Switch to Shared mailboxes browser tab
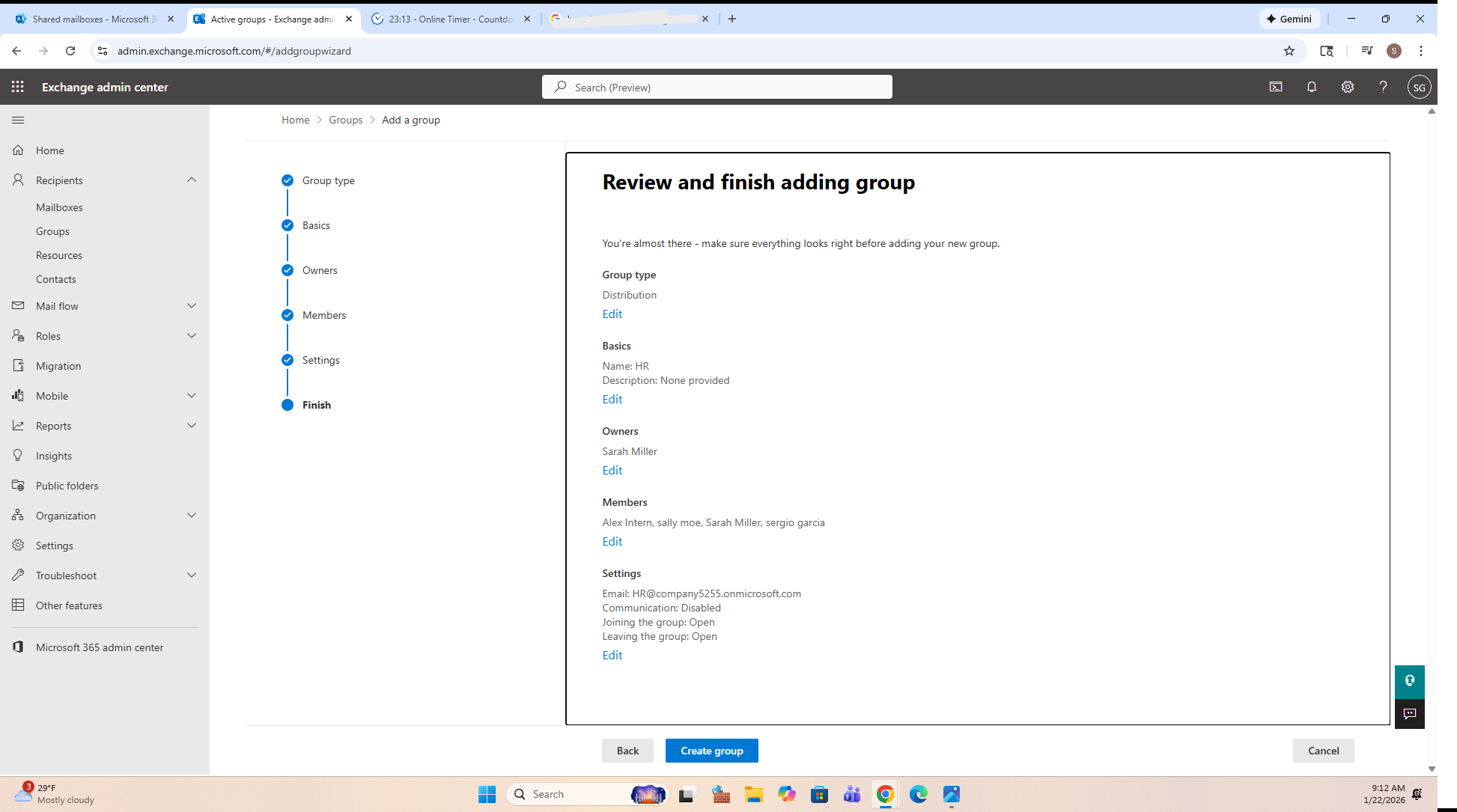 point(94,19)
